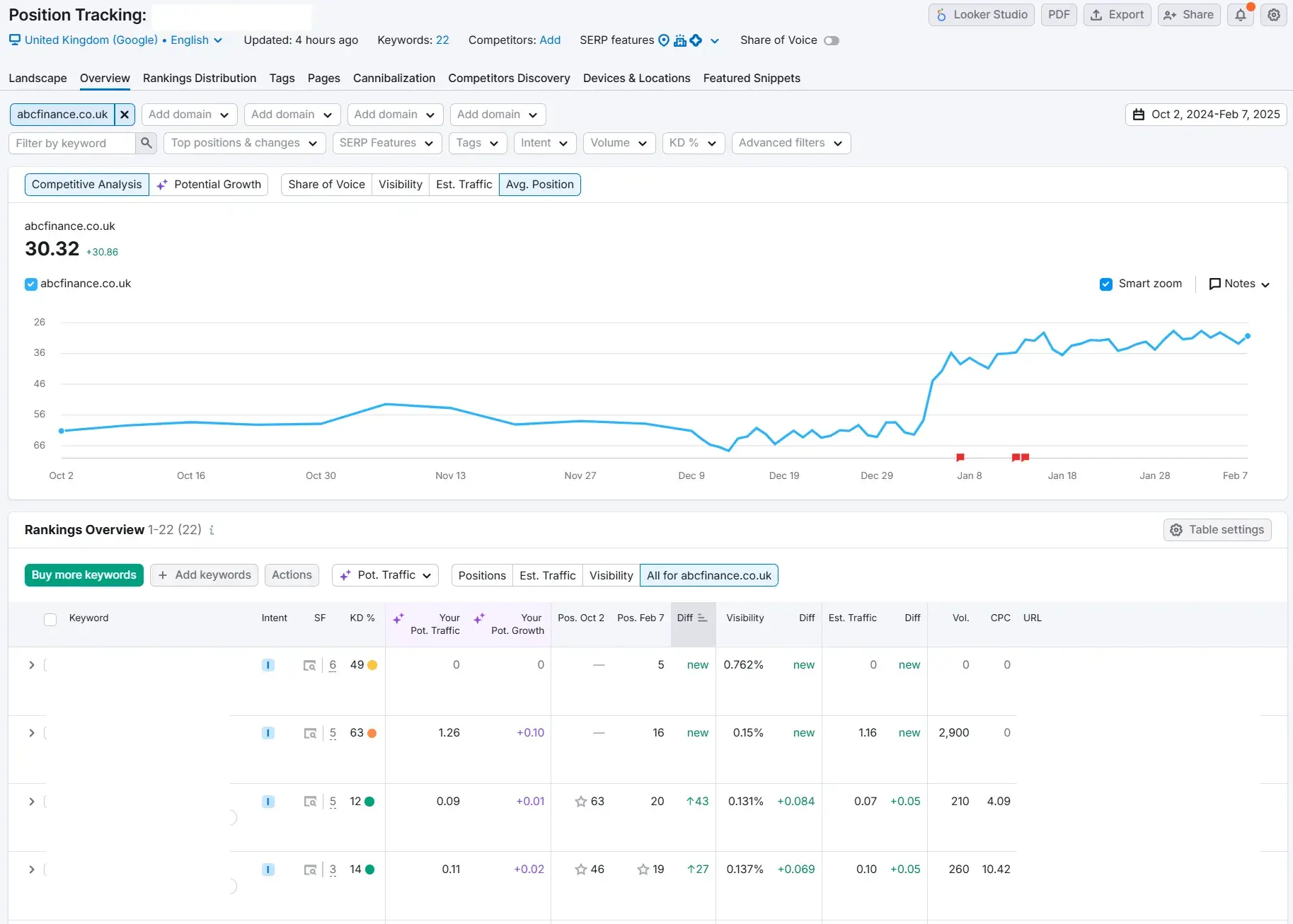Screen dimensions: 1293x924
Task: Toggle the Share of Voice switch
Action: [x=831, y=40]
